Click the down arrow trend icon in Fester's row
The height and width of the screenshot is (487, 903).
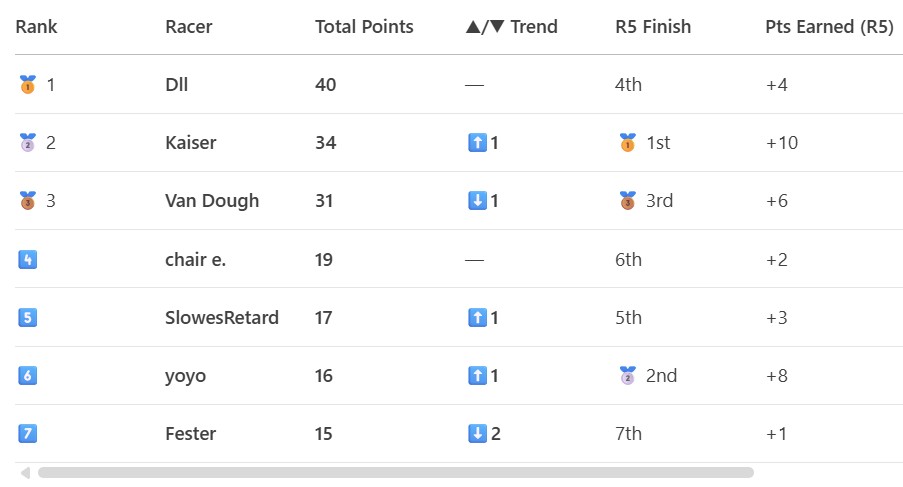coord(477,433)
